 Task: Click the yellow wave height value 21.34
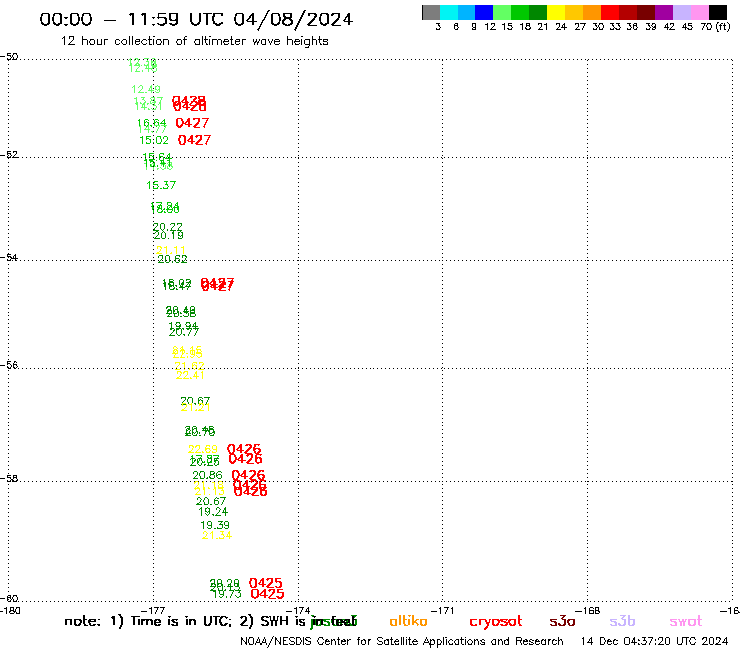(217, 535)
